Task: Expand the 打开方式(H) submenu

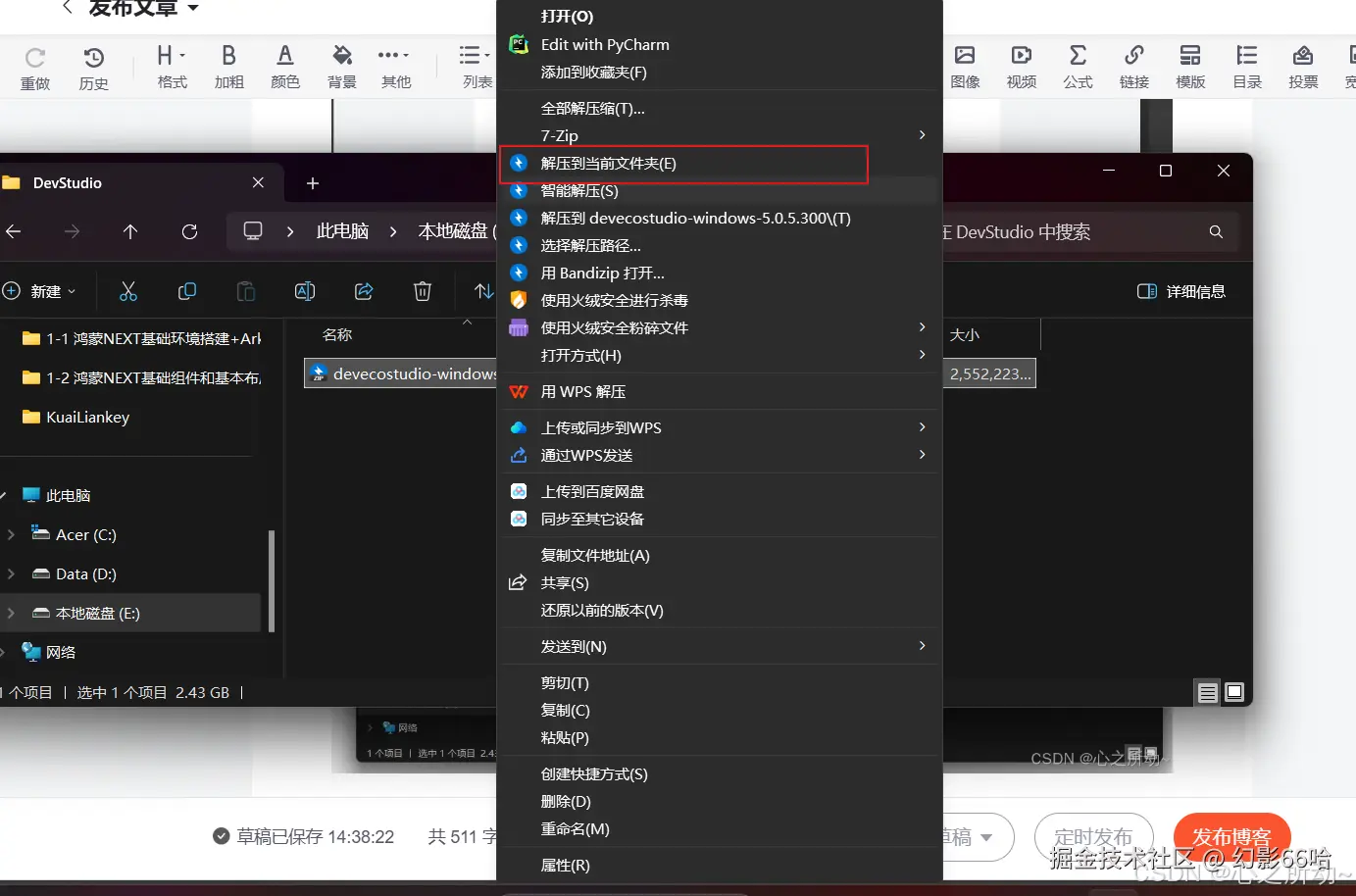Action: pyautogui.click(x=922, y=355)
